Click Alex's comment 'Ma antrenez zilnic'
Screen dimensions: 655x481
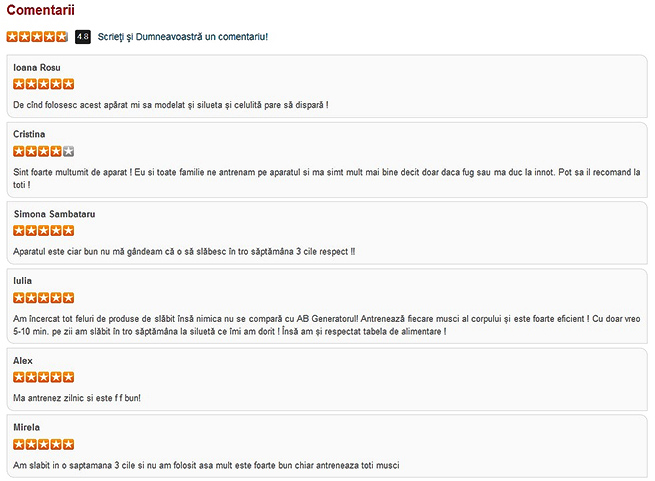[x=77, y=398]
